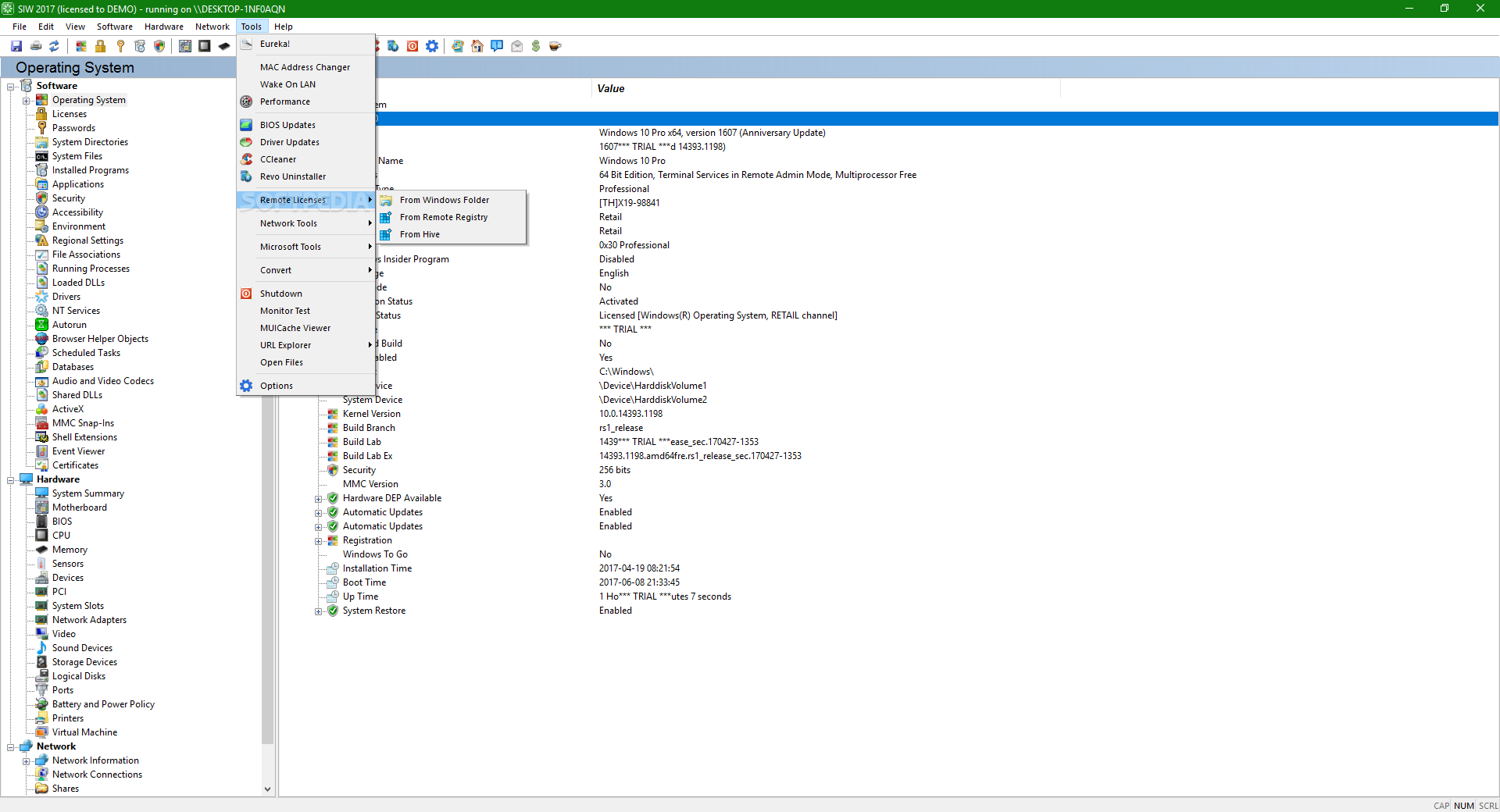
Task: Click the Installed Programs toolbar icon
Action: coord(140,46)
